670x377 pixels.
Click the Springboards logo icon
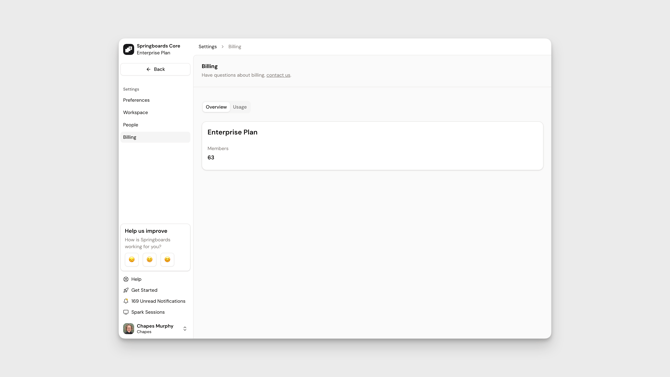pos(129,50)
